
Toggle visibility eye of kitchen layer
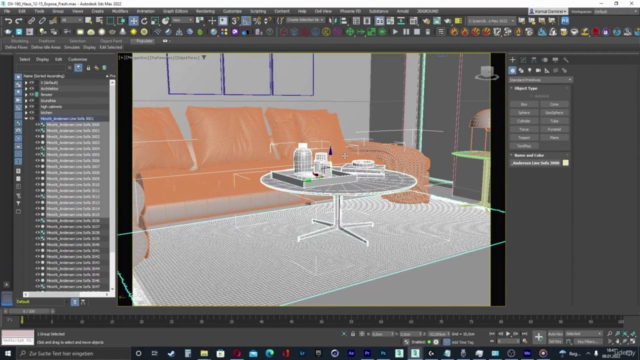tap(31, 113)
